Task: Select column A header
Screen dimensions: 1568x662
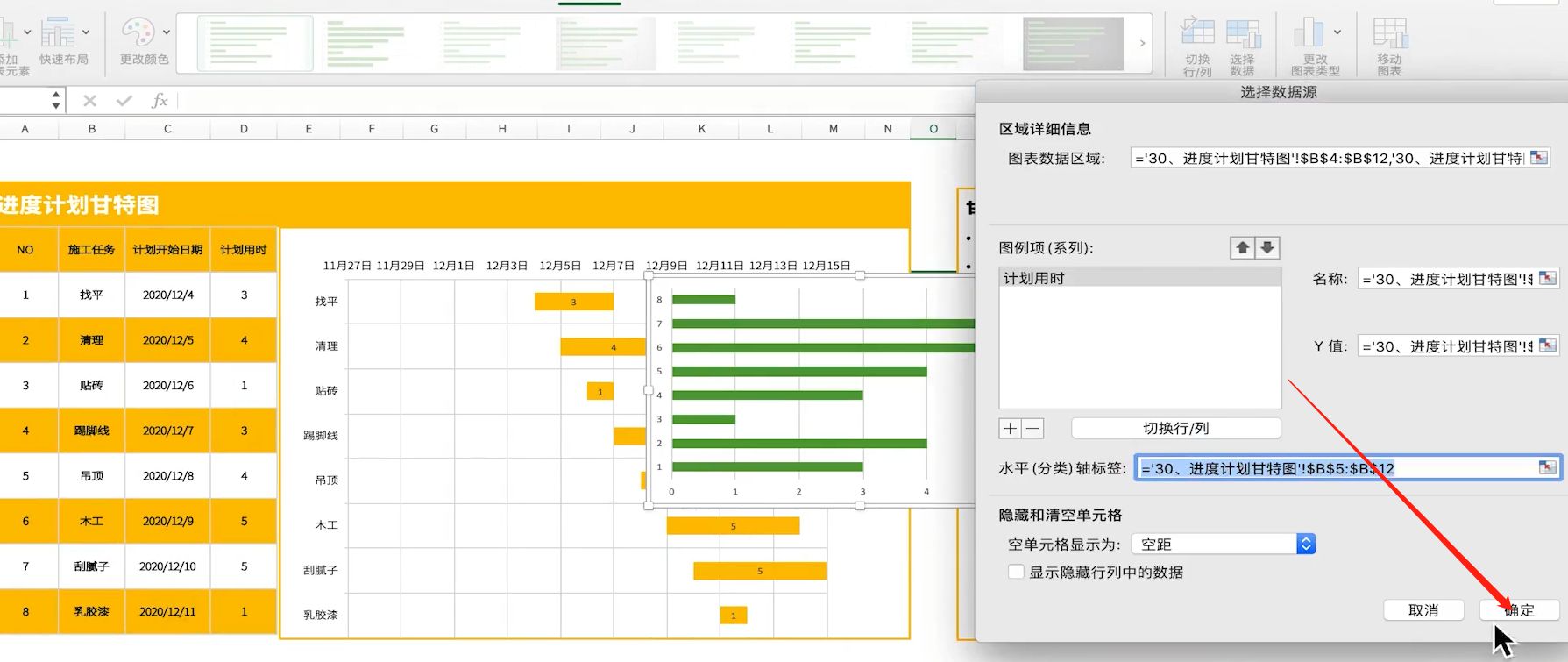Action: pyautogui.click(x=25, y=129)
